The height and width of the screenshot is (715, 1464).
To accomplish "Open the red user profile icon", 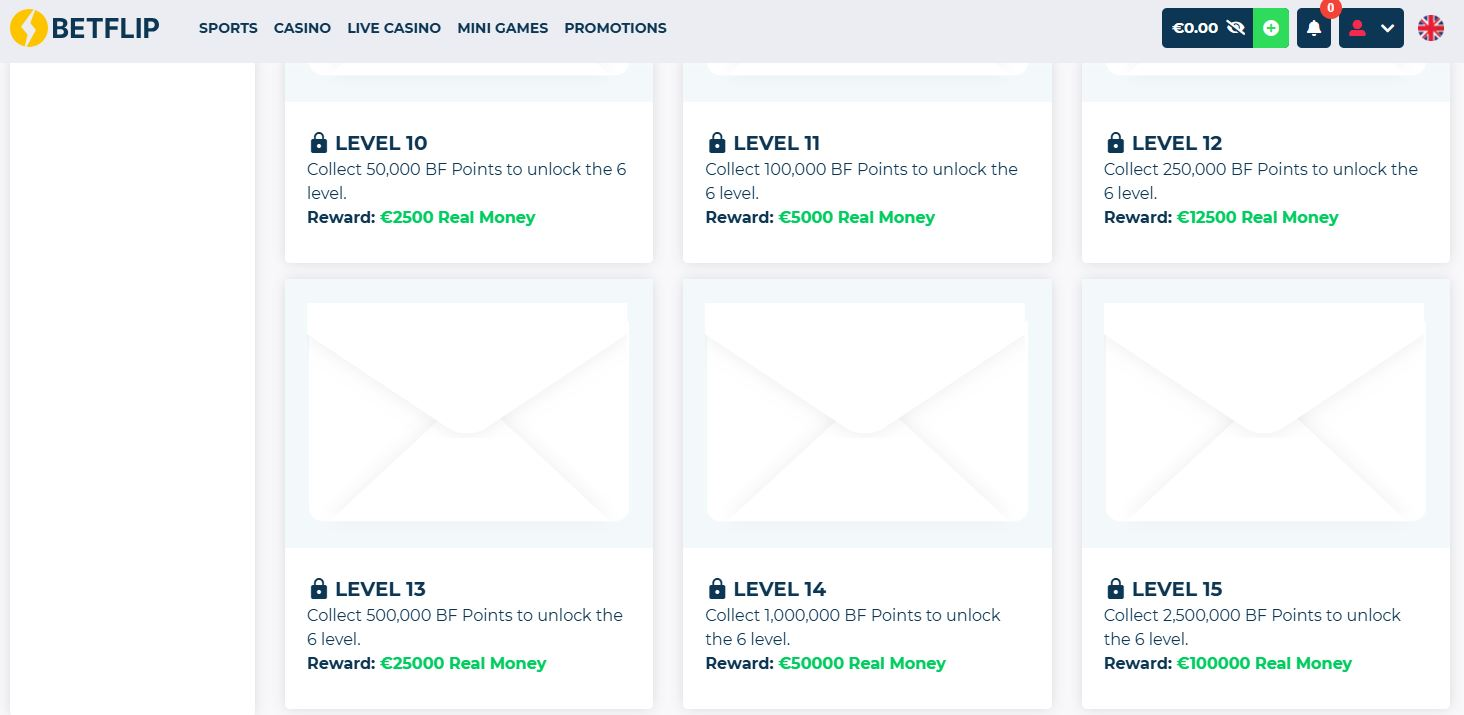I will point(1357,28).
